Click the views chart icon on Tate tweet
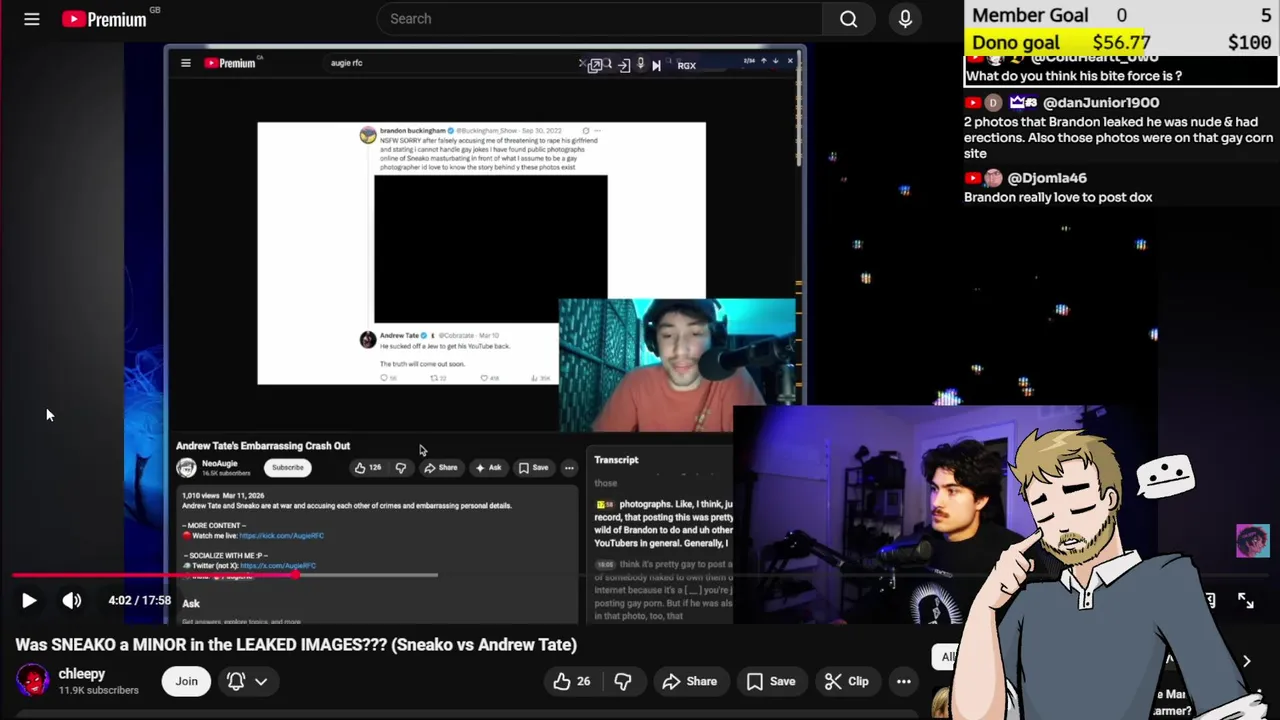Screen dimensions: 1280x720 tap(533, 378)
